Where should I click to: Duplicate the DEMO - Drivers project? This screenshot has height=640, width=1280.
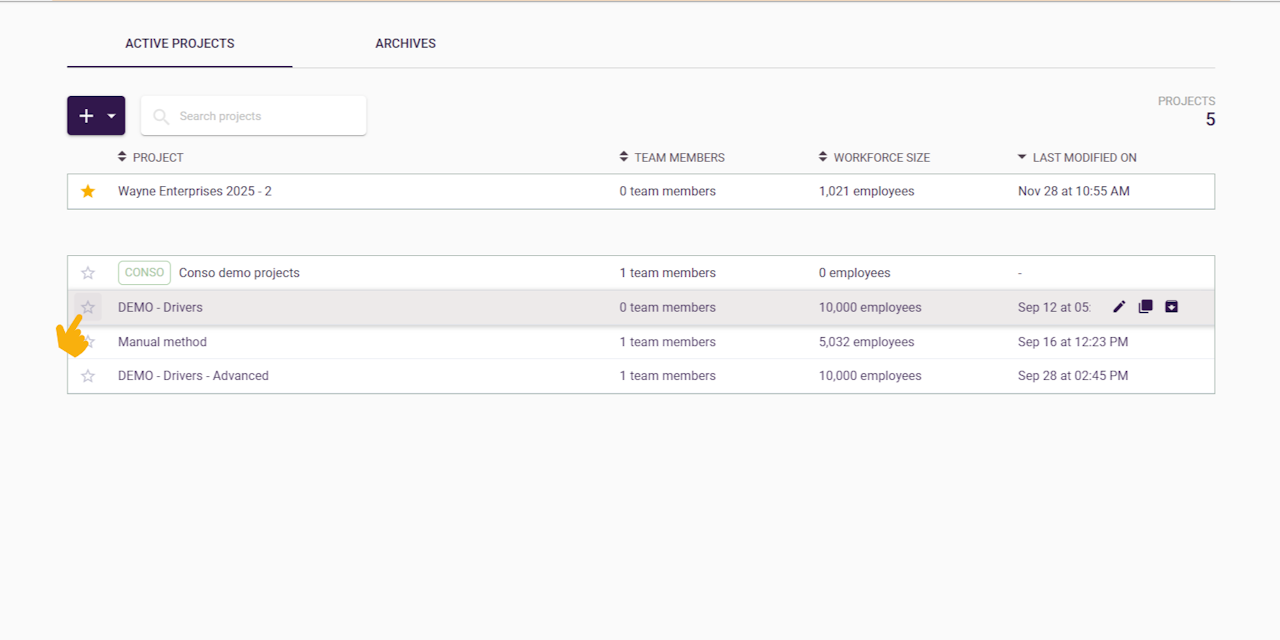coord(1145,307)
